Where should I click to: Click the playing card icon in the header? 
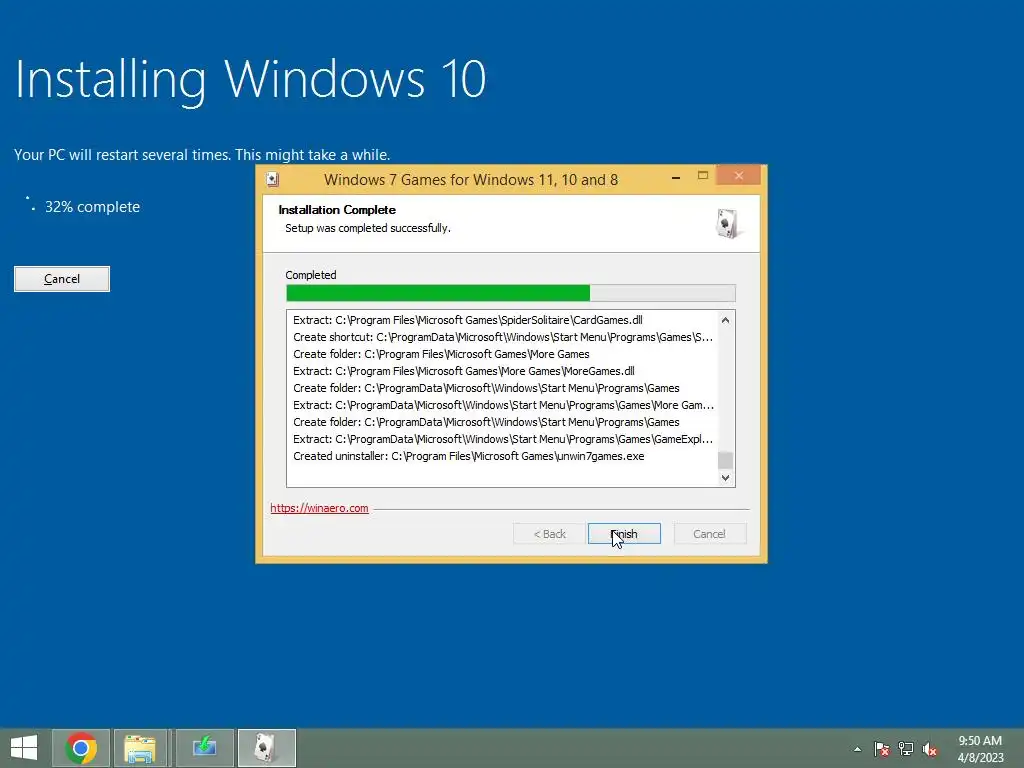click(728, 223)
